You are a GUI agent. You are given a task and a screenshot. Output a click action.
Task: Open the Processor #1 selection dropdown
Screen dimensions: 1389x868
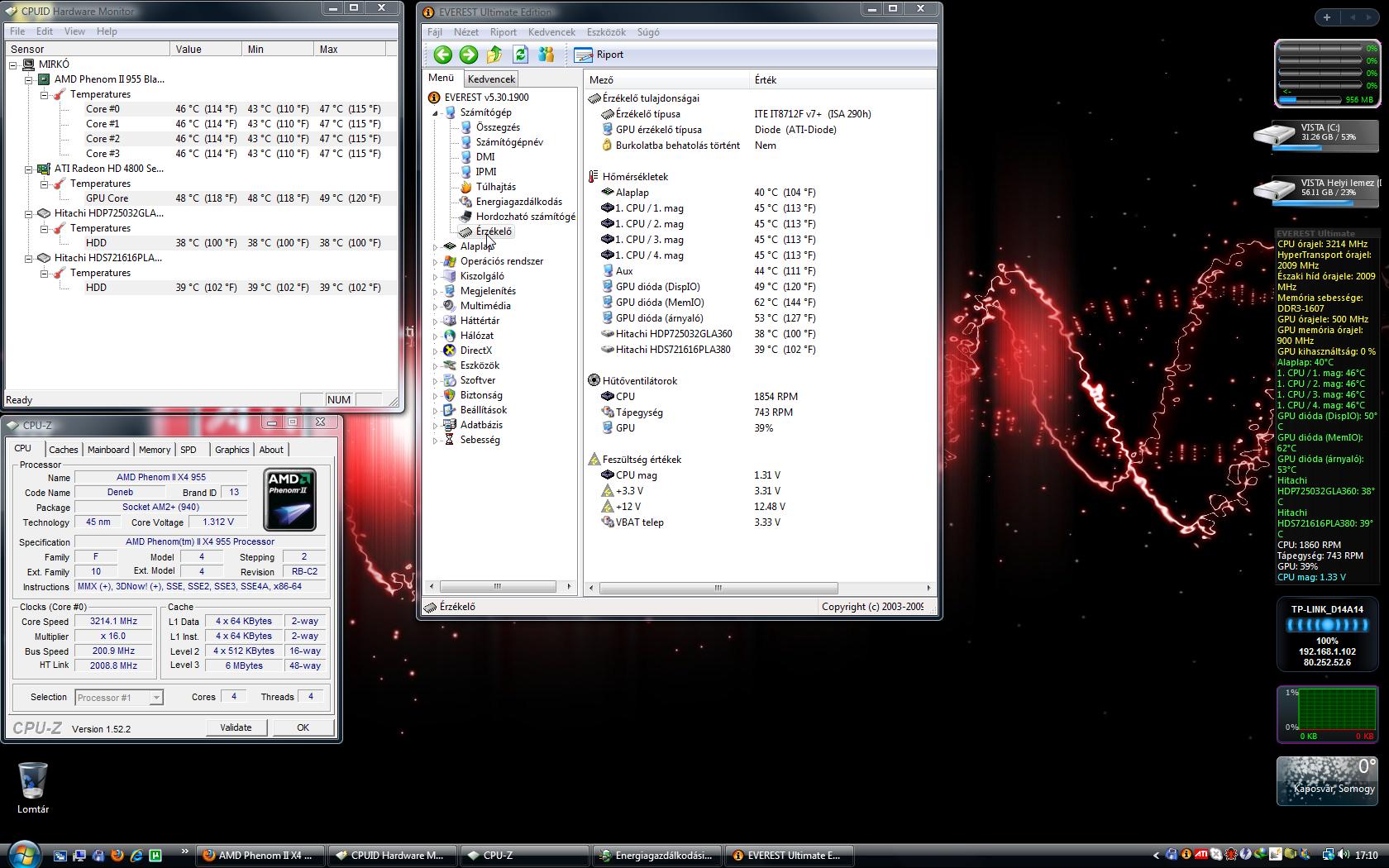point(119,698)
